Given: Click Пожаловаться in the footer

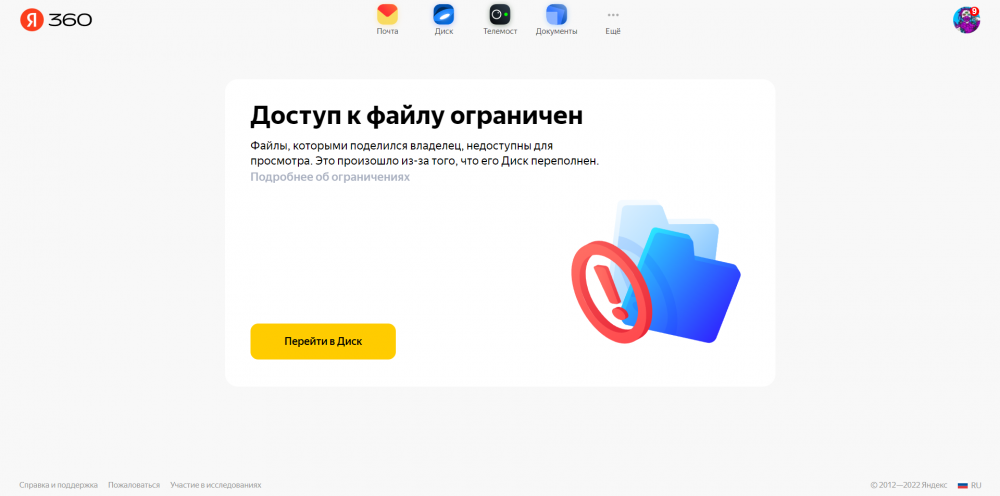Looking at the screenshot, I should (x=134, y=485).
